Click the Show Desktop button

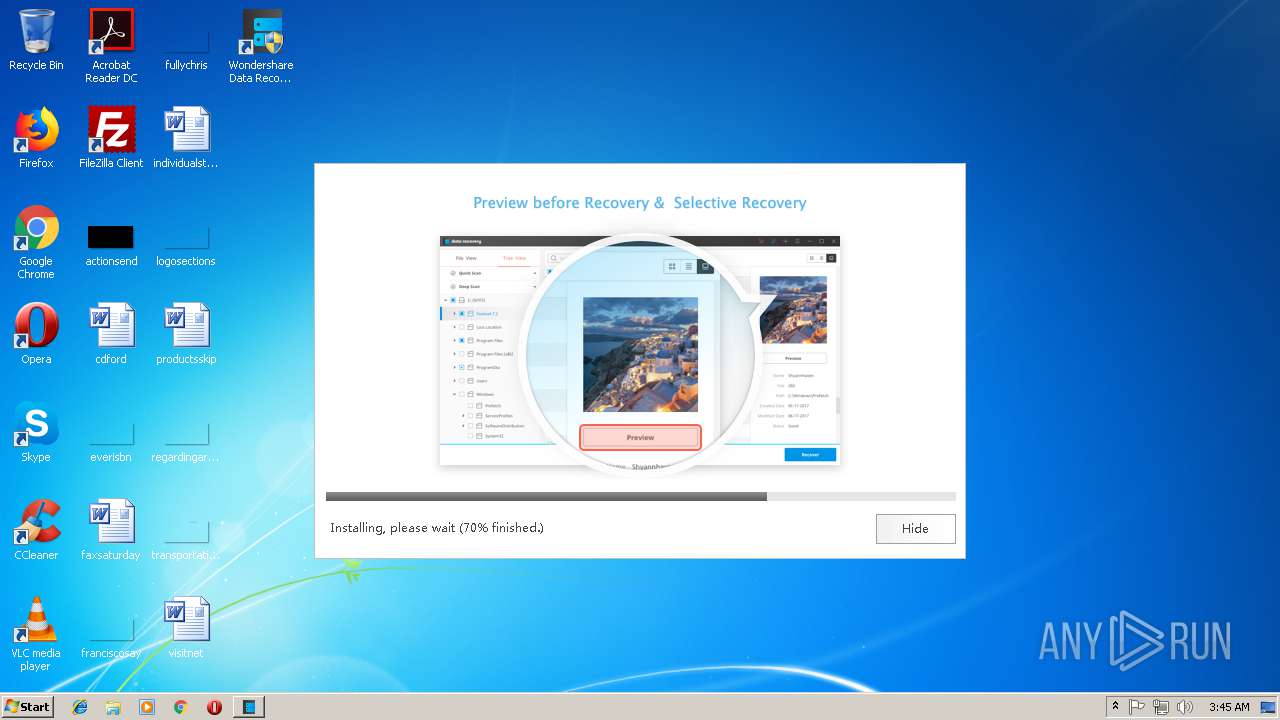(1269, 707)
